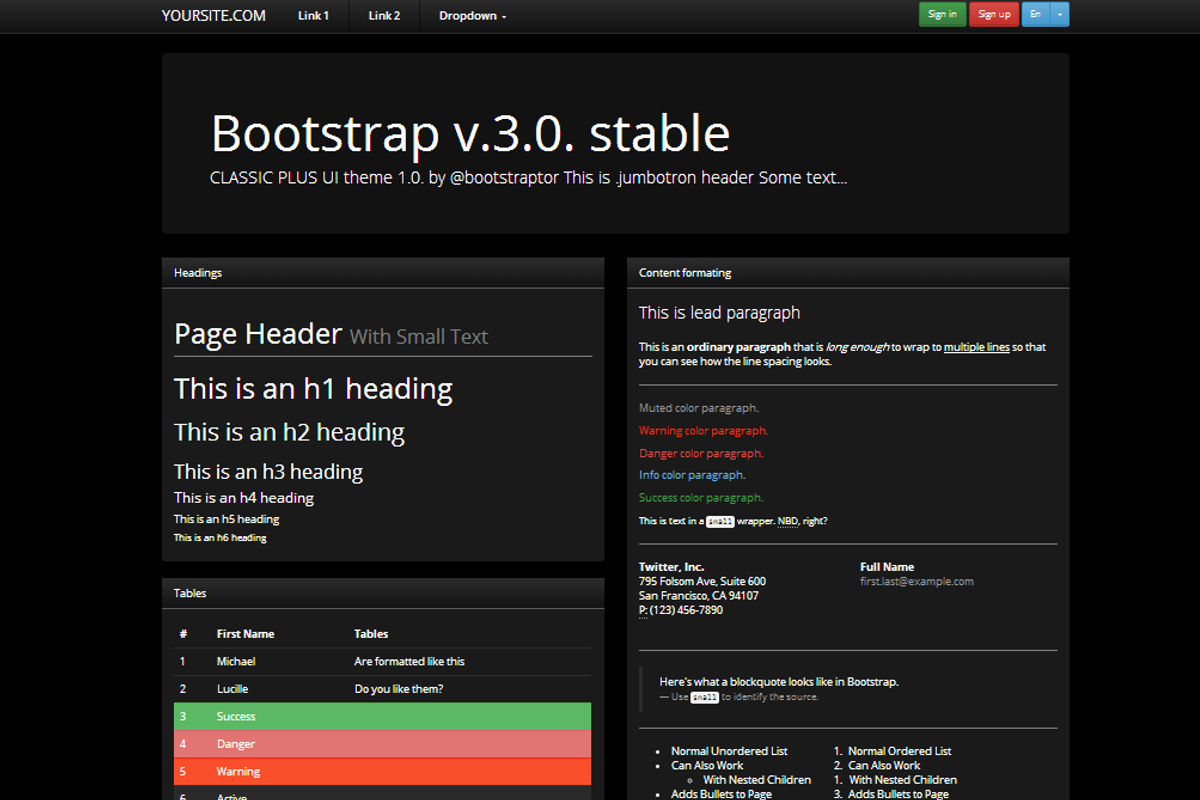Click the 'Danger color paragraph.' text

(x=701, y=453)
